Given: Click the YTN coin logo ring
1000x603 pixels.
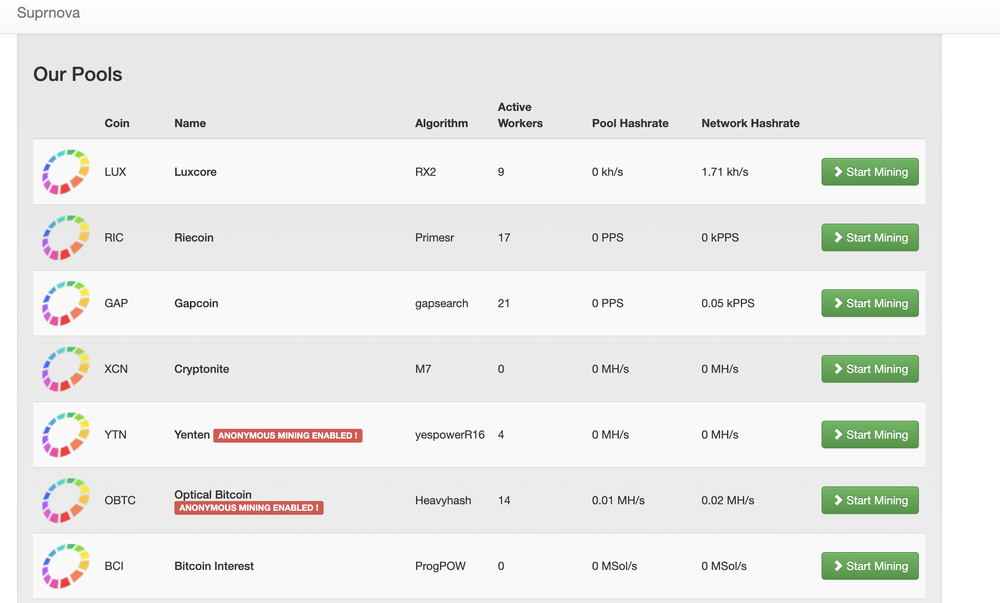Looking at the screenshot, I should pyautogui.click(x=66, y=434).
